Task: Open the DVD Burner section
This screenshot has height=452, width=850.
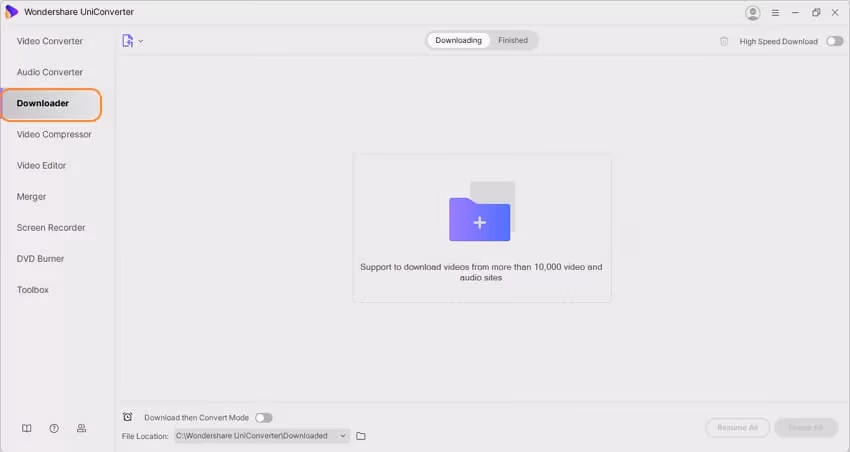Action: coord(40,259)
